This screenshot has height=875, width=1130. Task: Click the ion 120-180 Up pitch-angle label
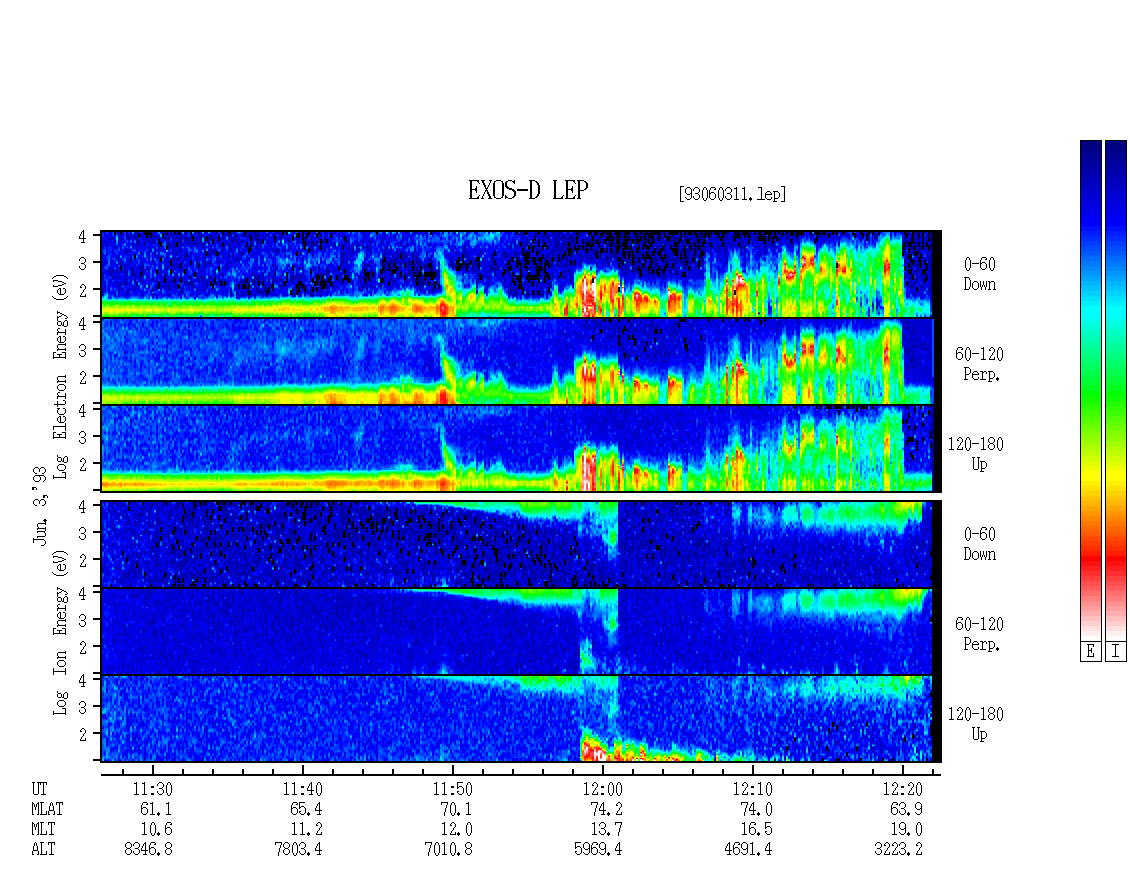point(976,724)
